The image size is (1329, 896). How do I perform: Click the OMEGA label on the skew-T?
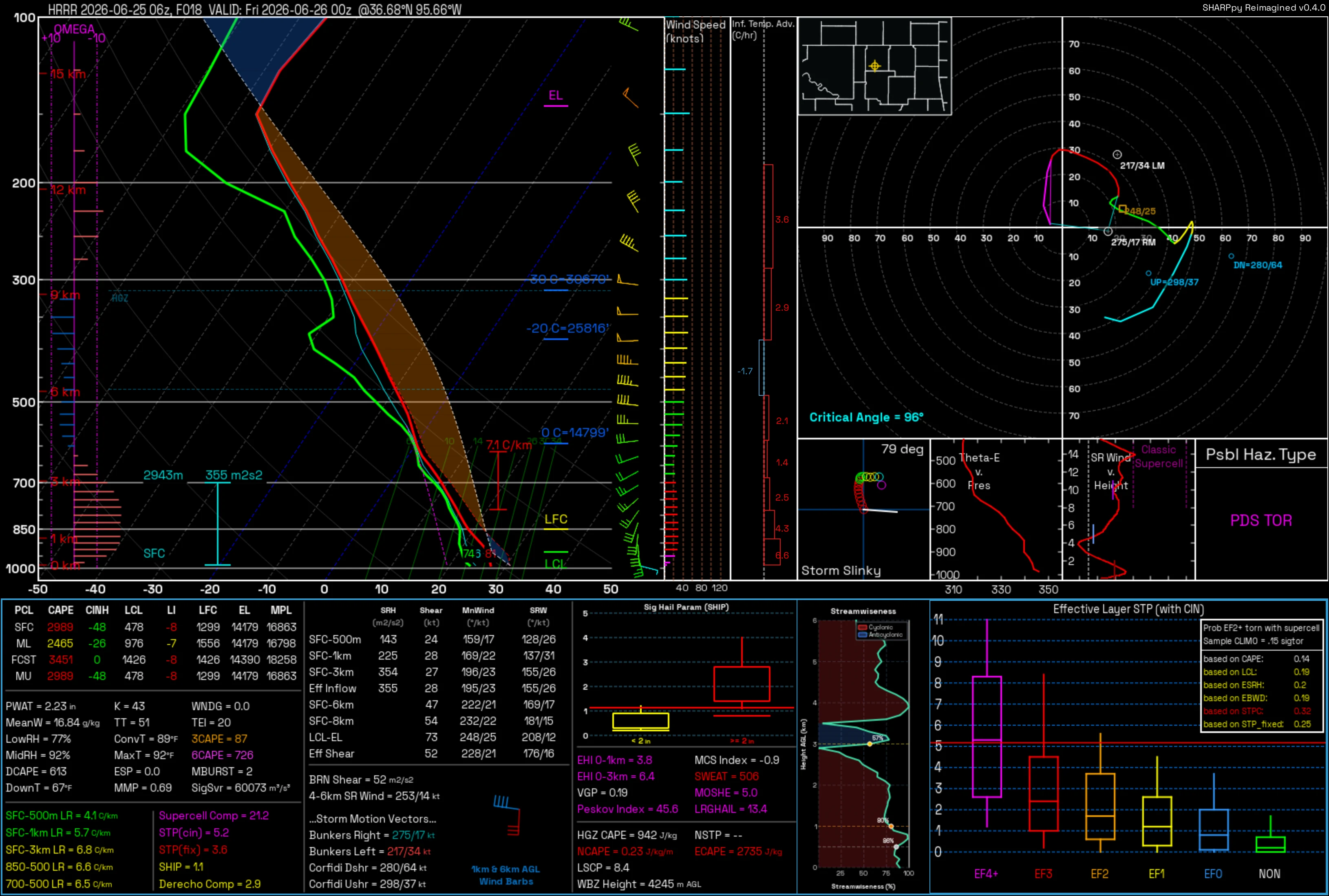[74, 29]
